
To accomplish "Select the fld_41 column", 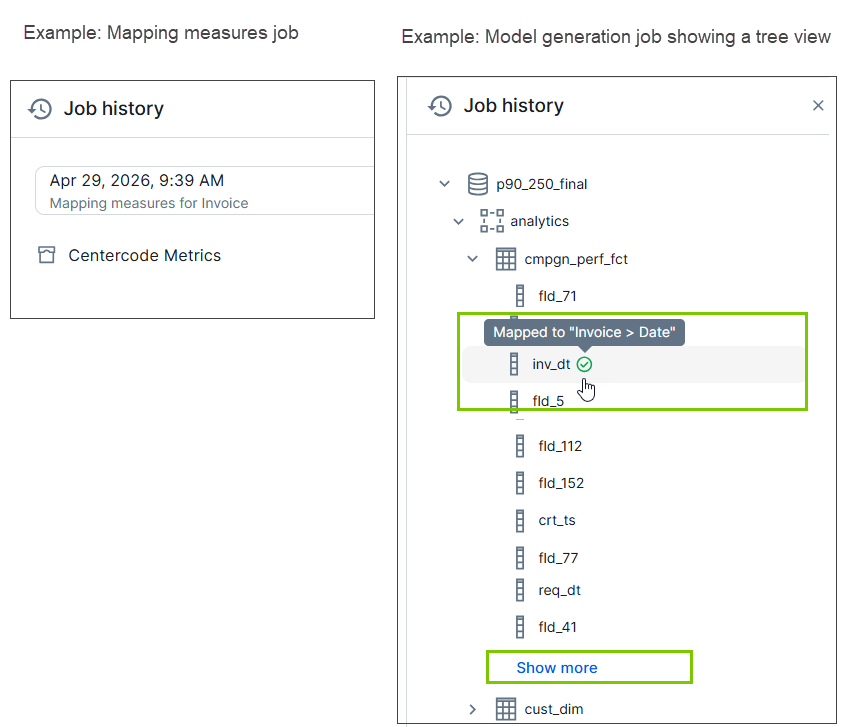I will pos(557,627).
